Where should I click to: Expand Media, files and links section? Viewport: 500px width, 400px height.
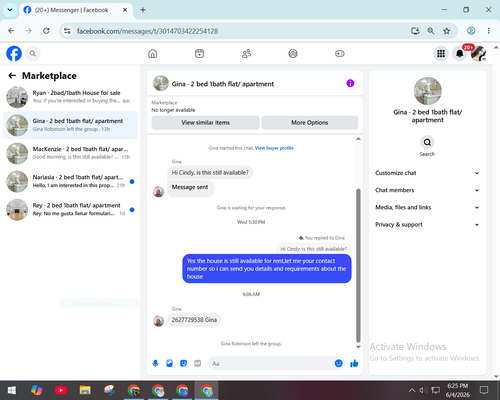[427, 207]
